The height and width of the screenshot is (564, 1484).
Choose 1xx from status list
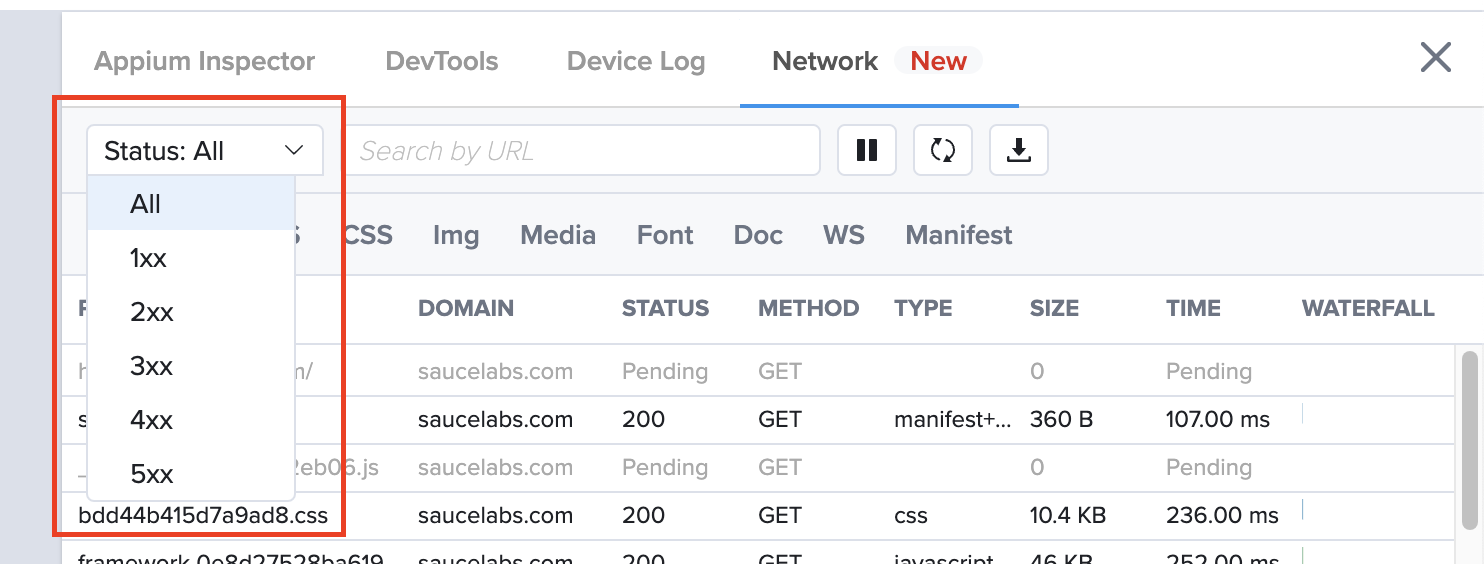coord(148,259)
